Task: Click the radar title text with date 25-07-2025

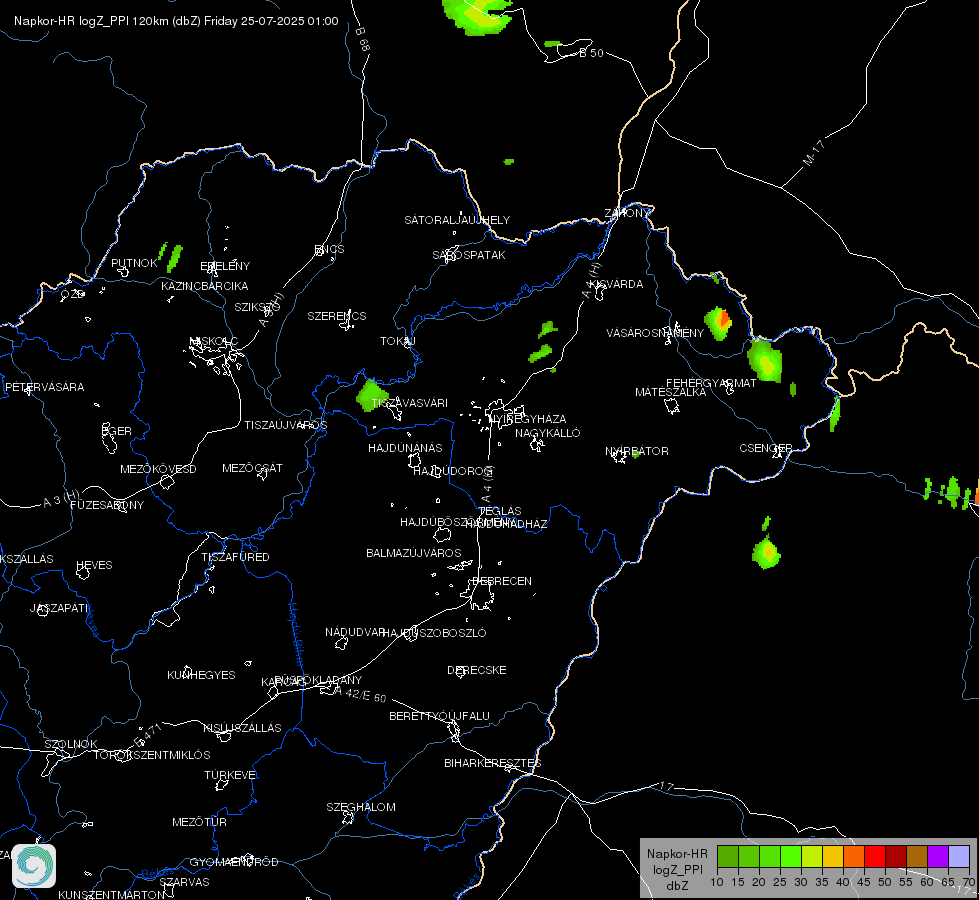Action: 176,21
